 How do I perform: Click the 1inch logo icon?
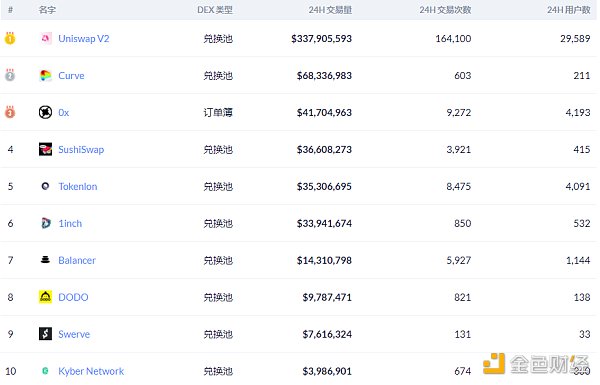pos(46,223)
